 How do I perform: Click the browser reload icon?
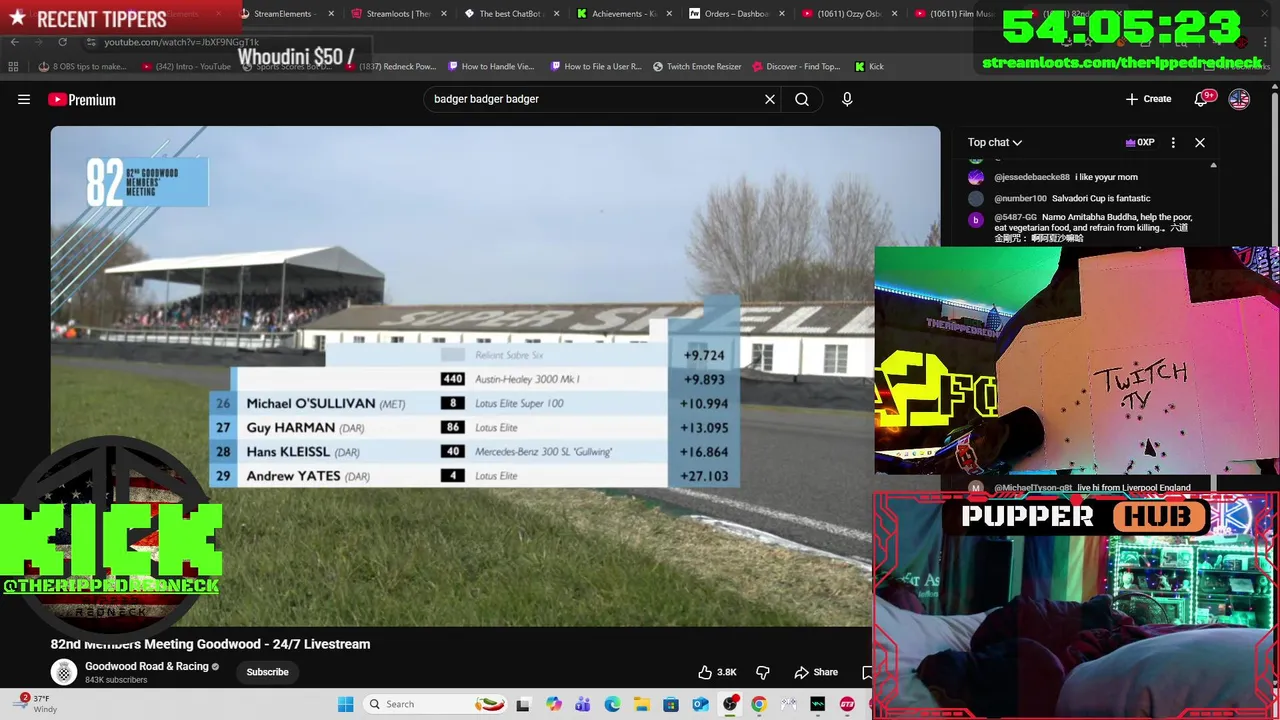click(x=62, y=42)
